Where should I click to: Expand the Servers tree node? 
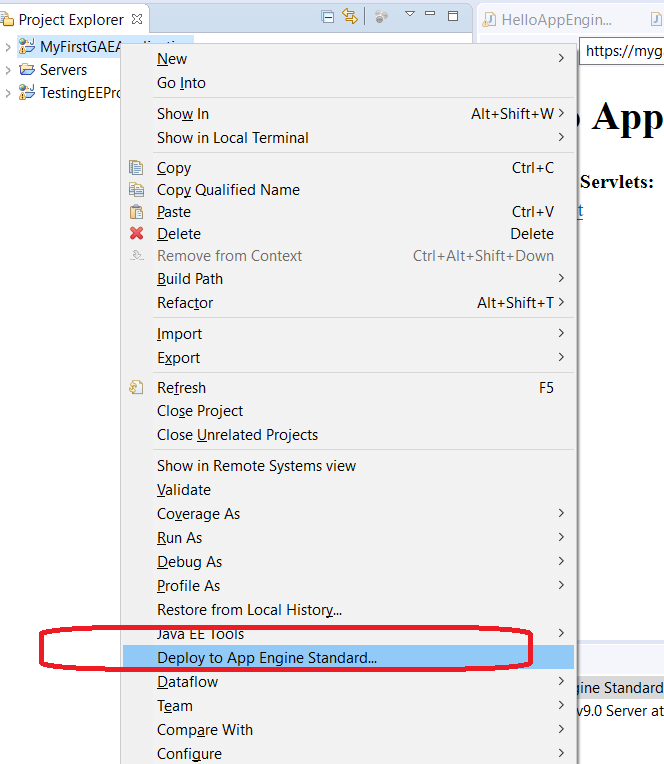coord(9,70)
